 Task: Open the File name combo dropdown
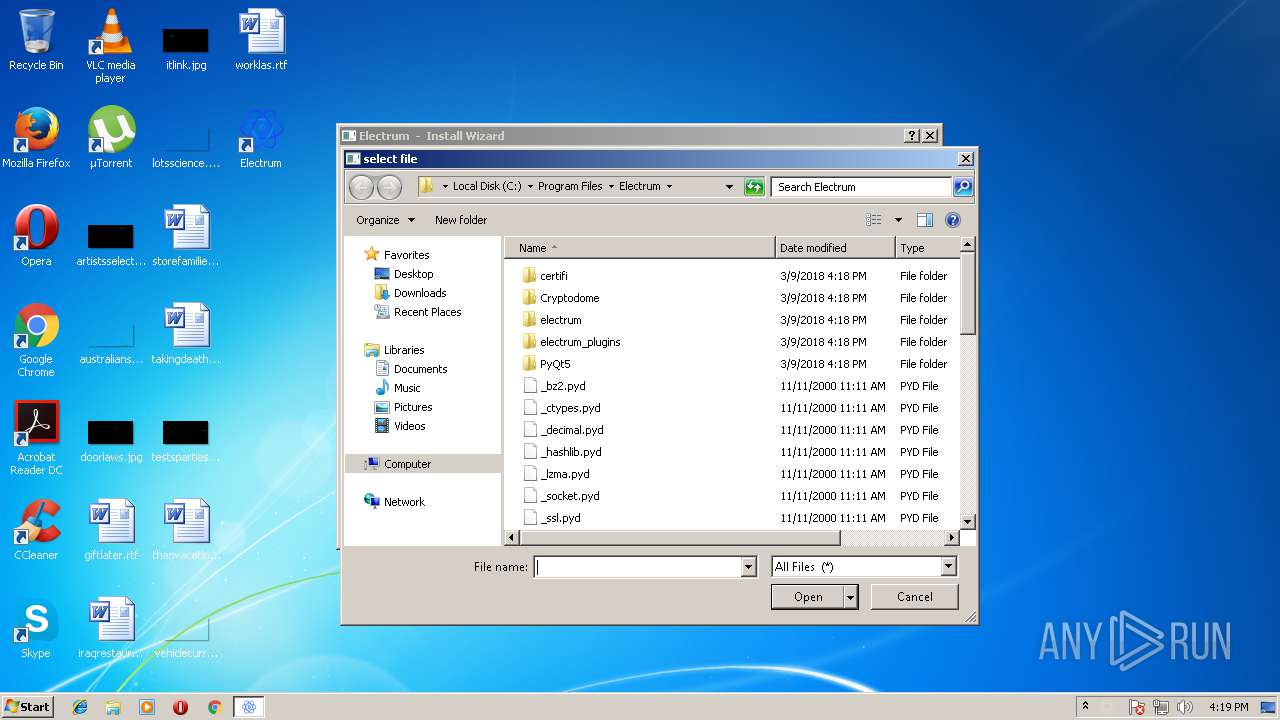pos(748,567)
